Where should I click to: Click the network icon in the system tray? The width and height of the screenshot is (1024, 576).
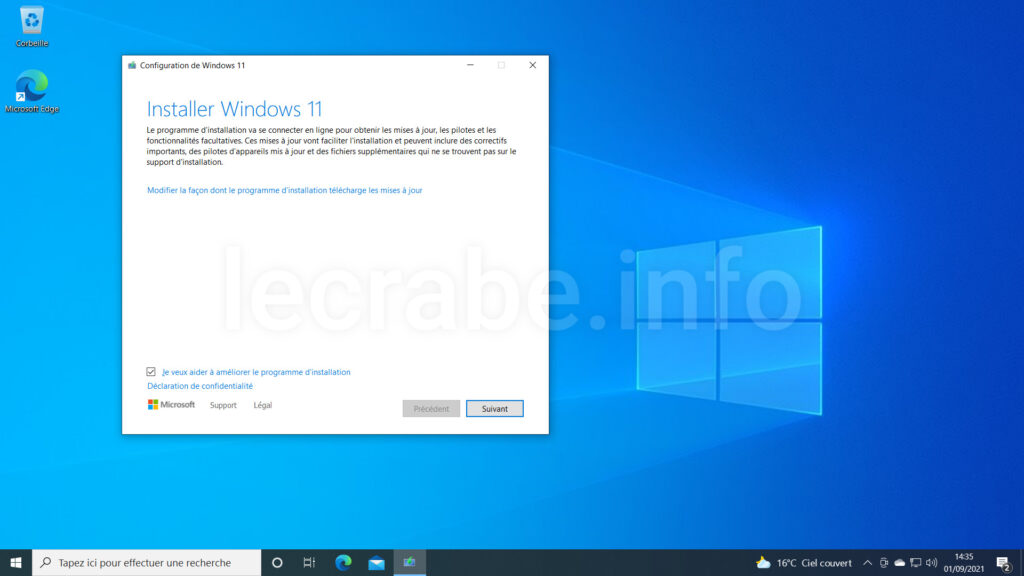(x=915, y=563)
